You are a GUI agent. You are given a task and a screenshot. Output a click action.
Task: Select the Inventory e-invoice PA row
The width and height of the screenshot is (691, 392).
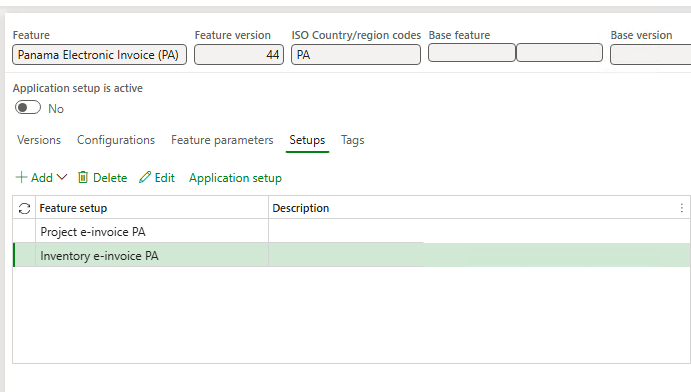(352, 255)
